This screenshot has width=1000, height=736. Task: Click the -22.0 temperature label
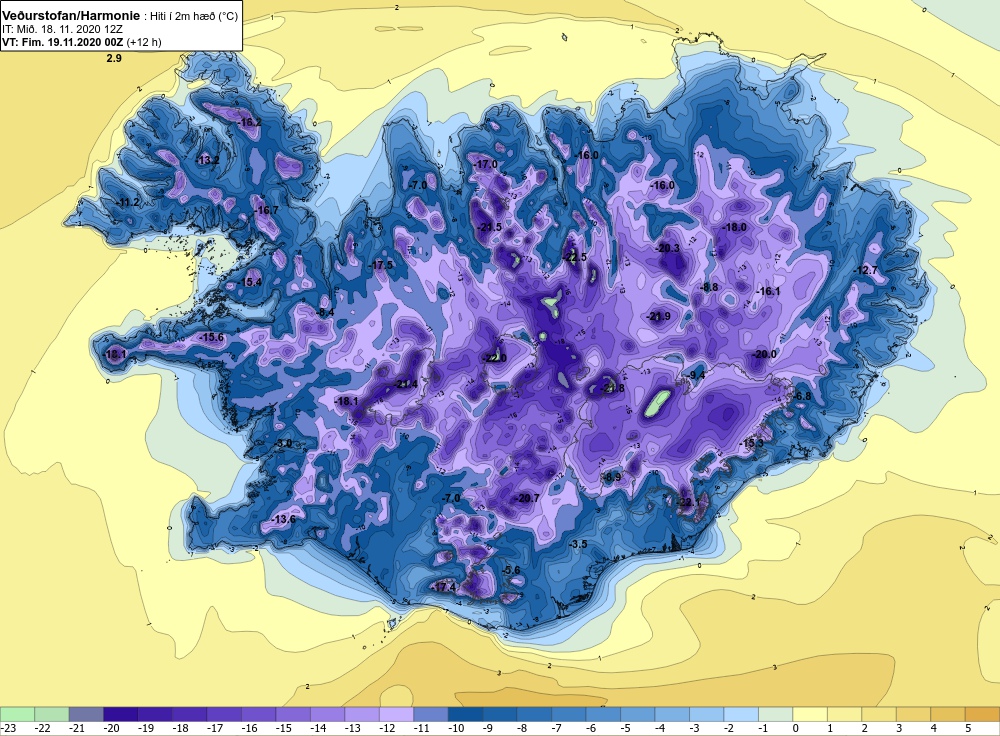[x=494, y=358]
